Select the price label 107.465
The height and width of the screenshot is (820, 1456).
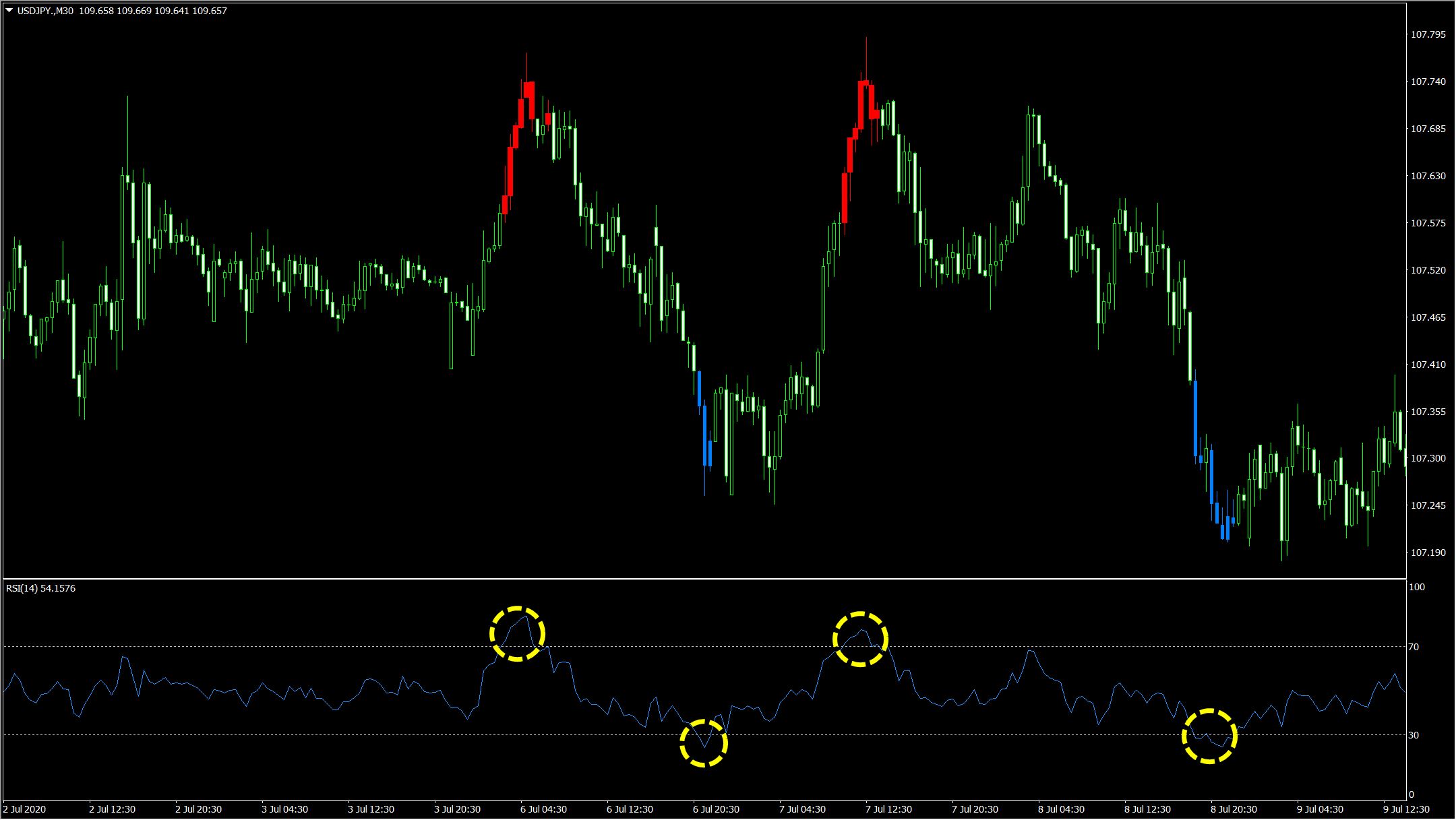click(x=1428, y=317)
